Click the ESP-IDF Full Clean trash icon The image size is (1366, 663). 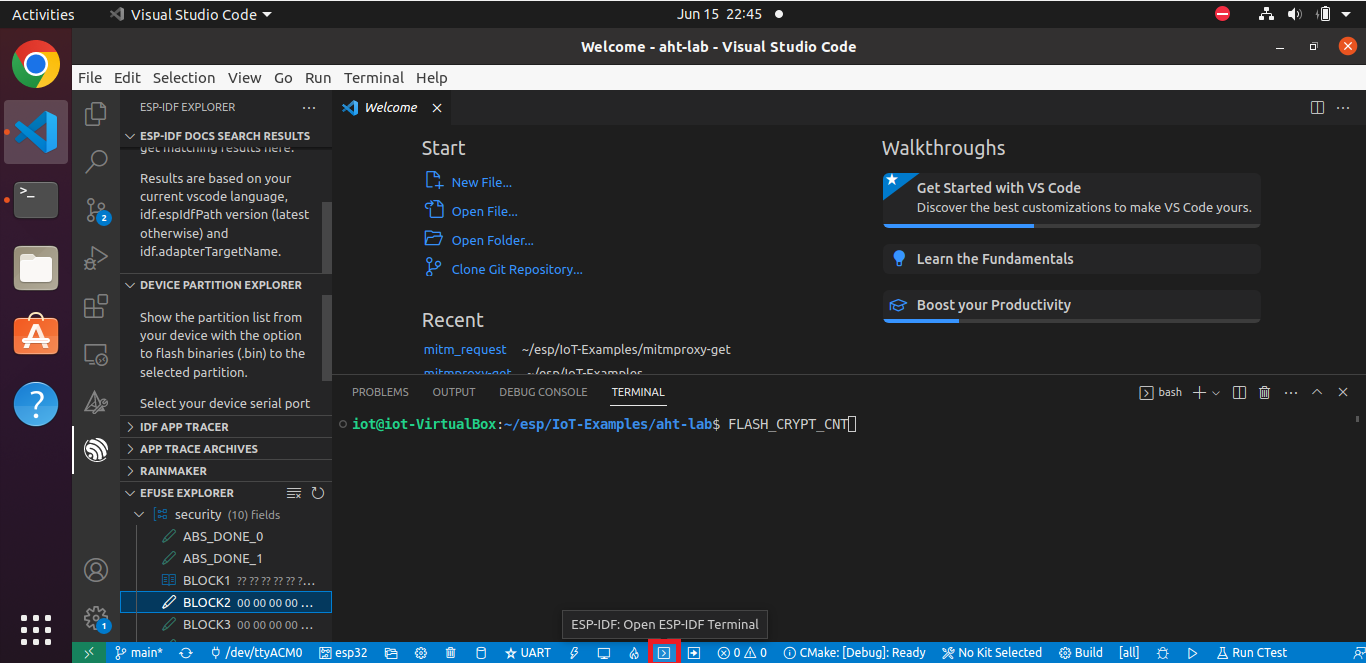(451, 653)
